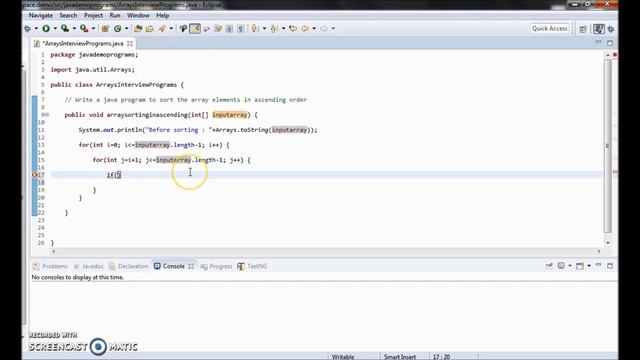Image resolution: width=640 pixels, height=360 pixels.
Task: Click the Open Console icon
Action: [580, 266]
